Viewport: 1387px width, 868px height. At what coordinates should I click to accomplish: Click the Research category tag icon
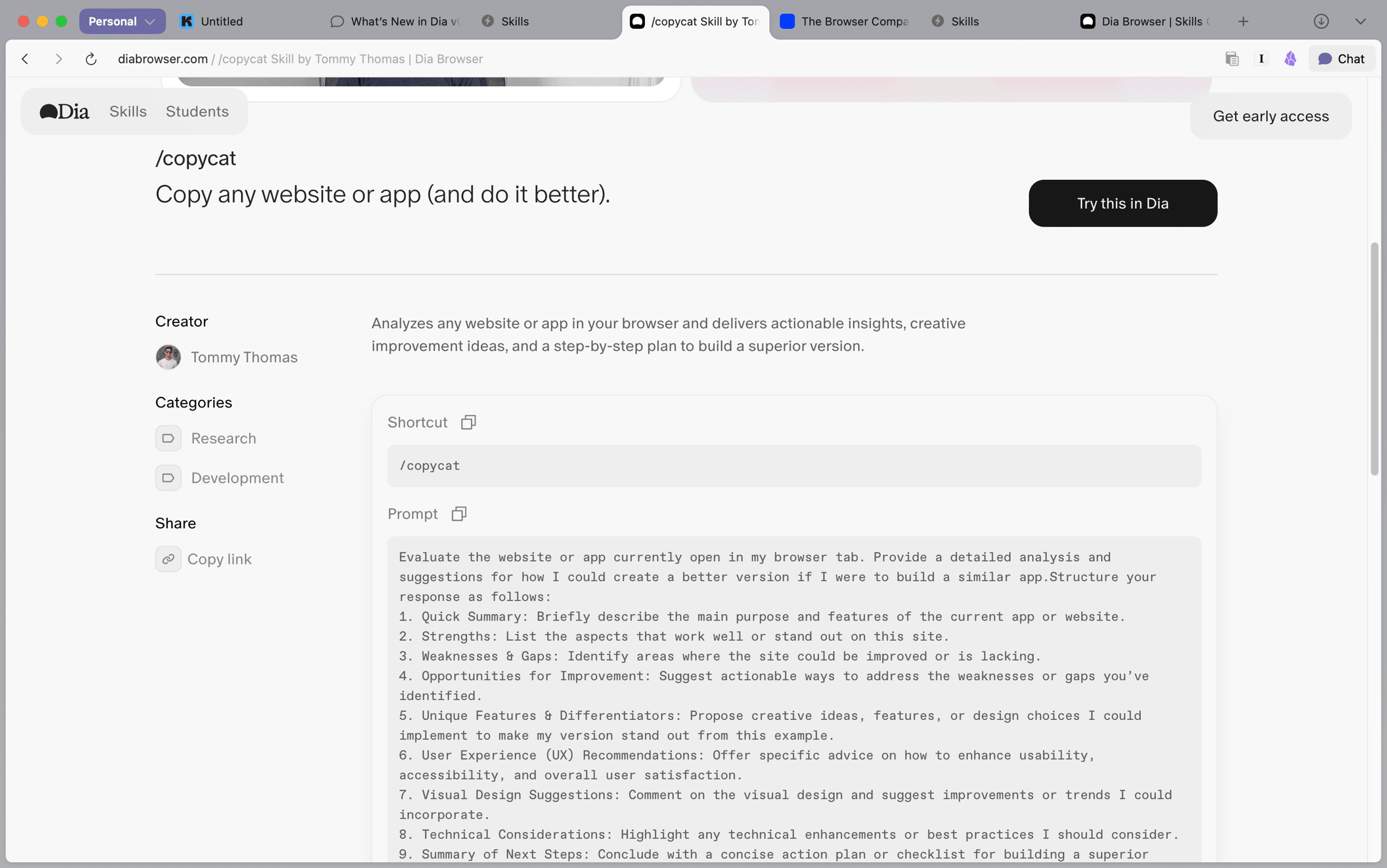point(168,438)
